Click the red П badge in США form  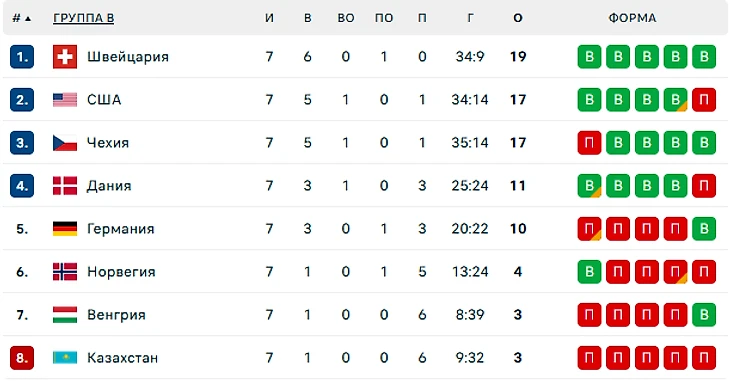click(x=704, y=100)
